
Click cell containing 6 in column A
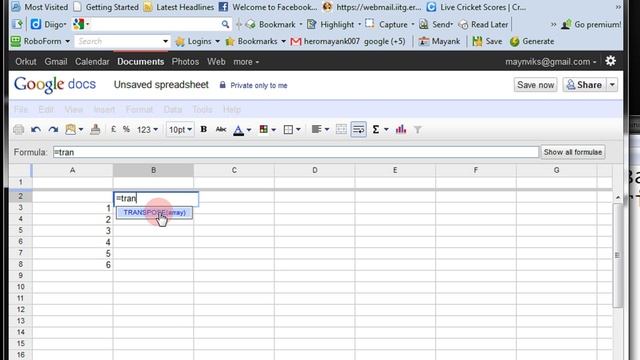[72, 265]
